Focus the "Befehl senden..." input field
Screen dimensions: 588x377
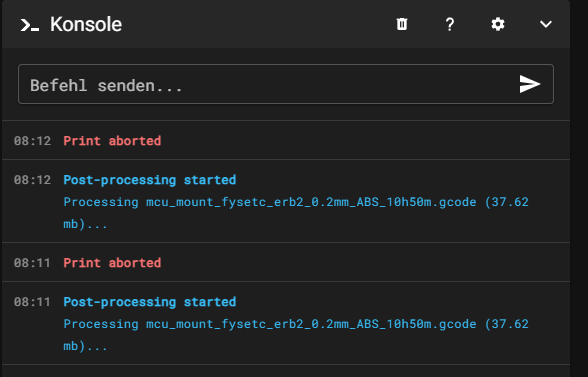pyautogui.click(x=286, y=84)
